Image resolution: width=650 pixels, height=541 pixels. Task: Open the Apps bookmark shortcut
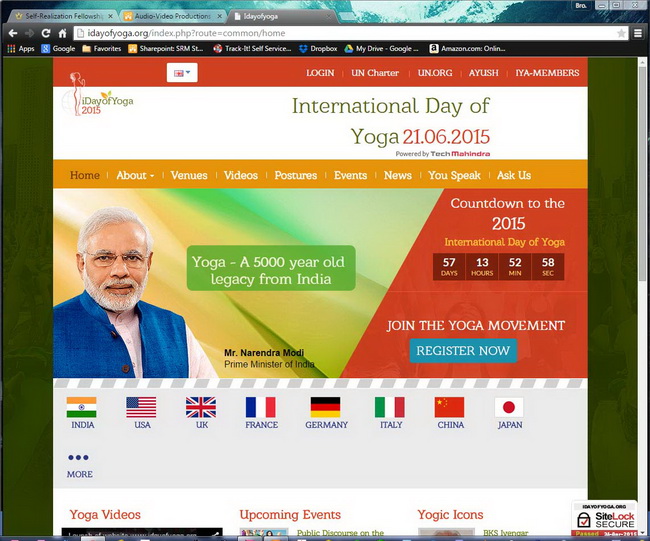21,49
